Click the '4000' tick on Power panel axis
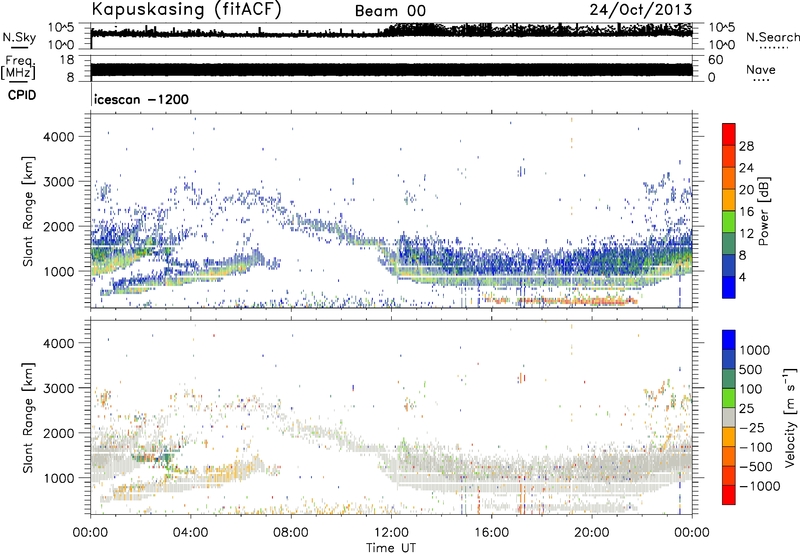Image resolution: width=800 pixels, height=554 pixels. coord(58,137)
